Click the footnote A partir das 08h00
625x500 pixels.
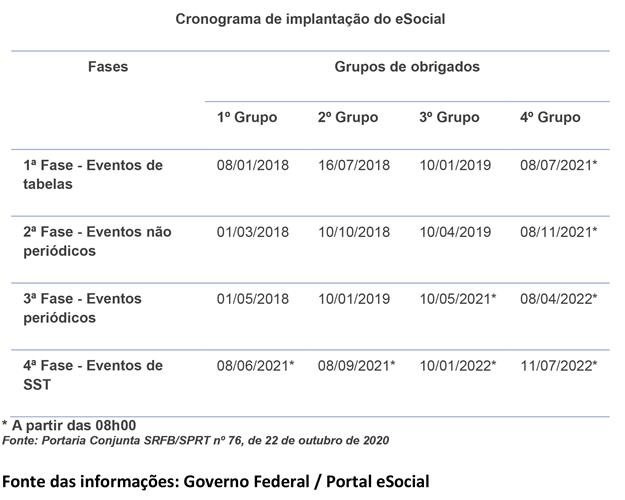pos(69,426)
